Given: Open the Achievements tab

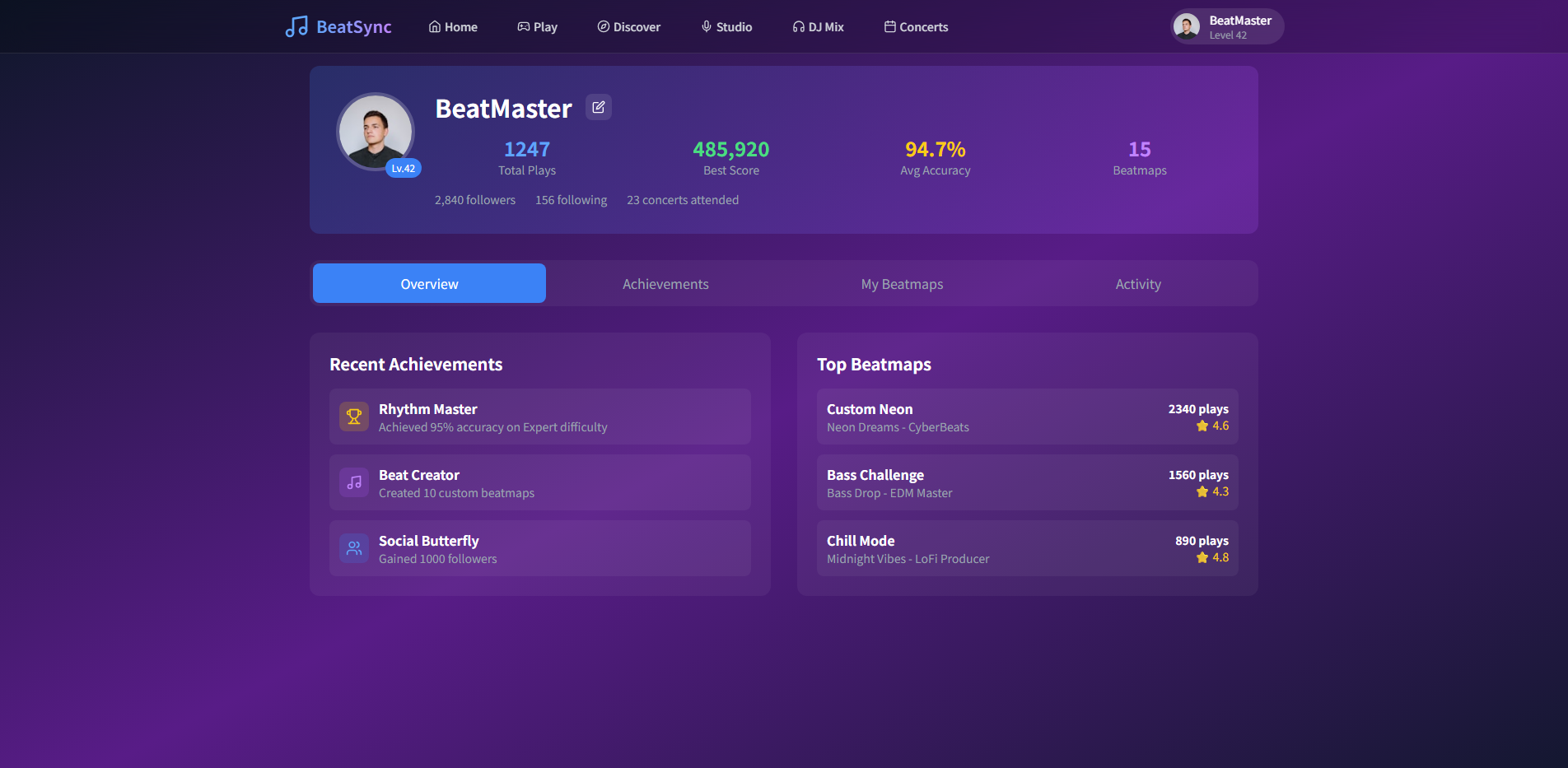Looking at the screenshot, I should click(x=665, y=283).
